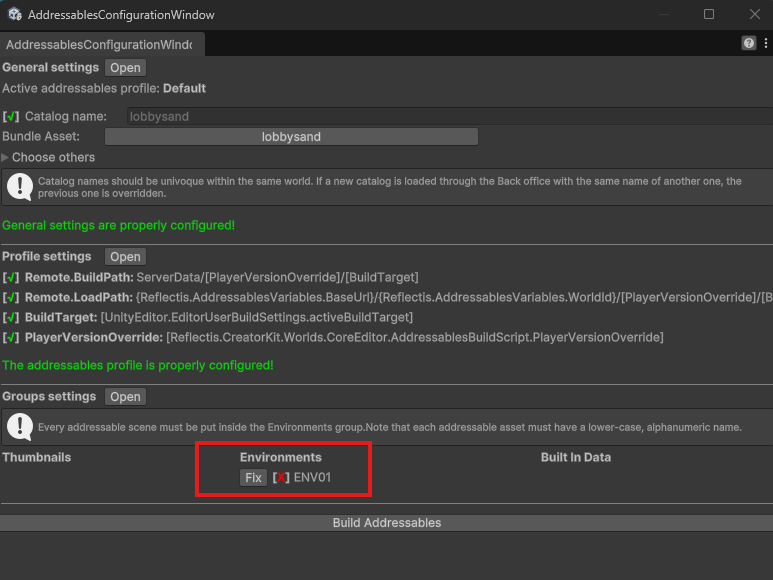
Task: Select the lobbysand bundle asset button
Action: tap(291, 136)
